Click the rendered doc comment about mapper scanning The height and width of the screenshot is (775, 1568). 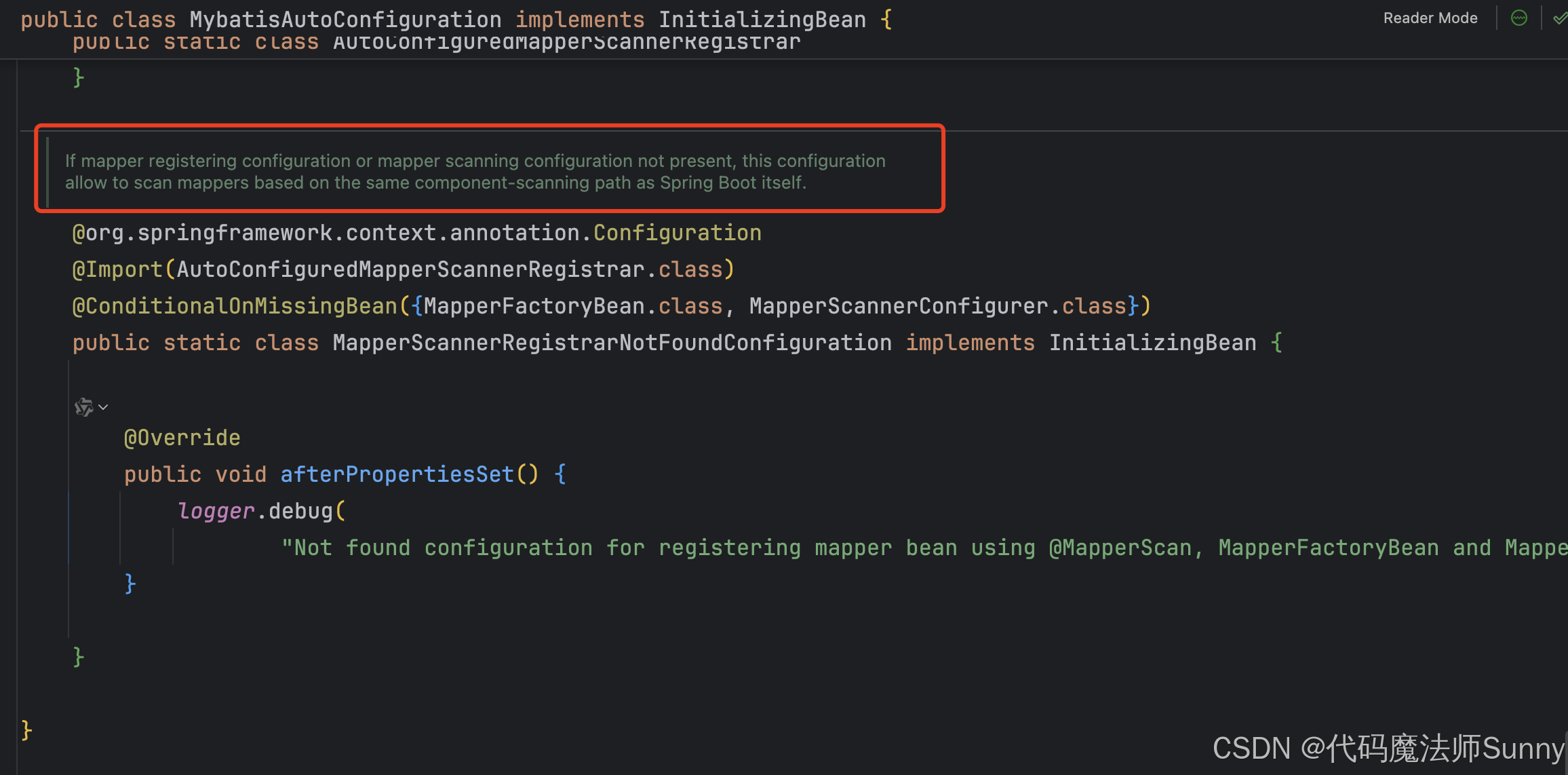pos(475,172)
